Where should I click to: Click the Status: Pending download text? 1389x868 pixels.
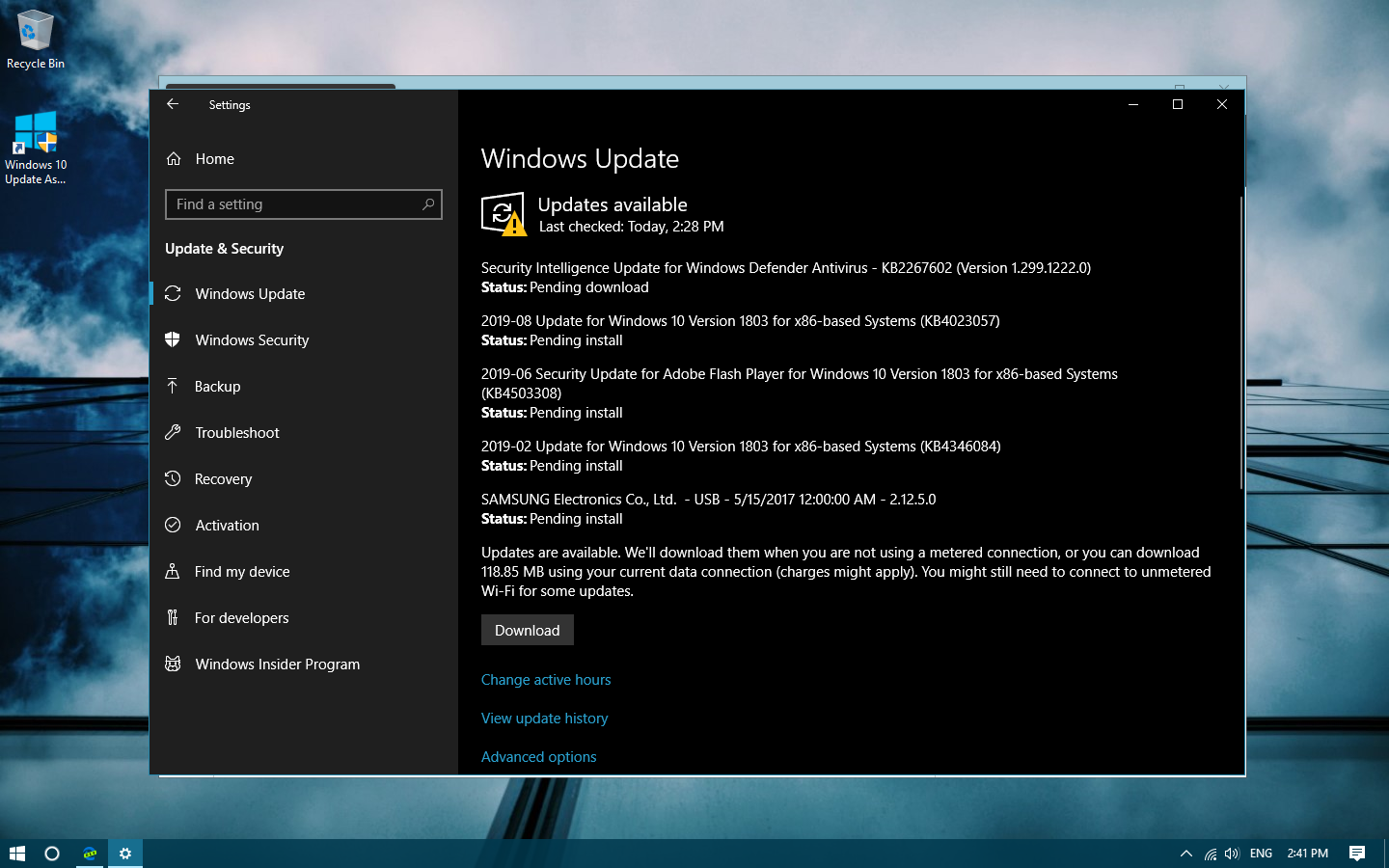click(x=565, y=287)
